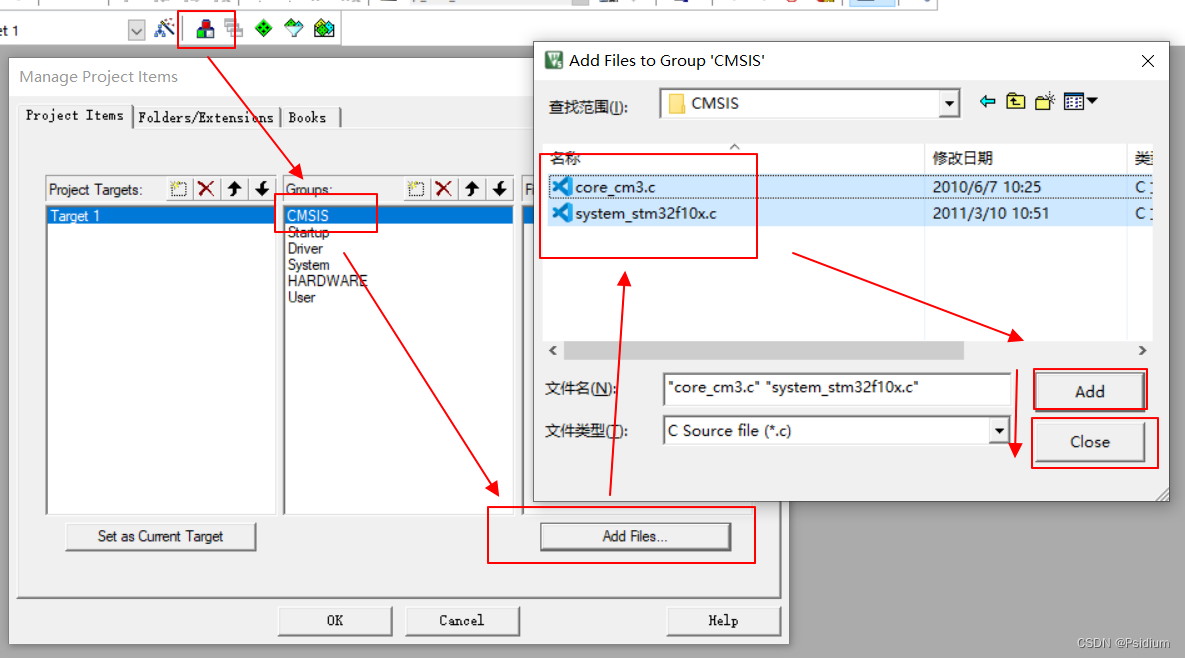
Task: Move Project Target up arrow
Action: point(234,189)
